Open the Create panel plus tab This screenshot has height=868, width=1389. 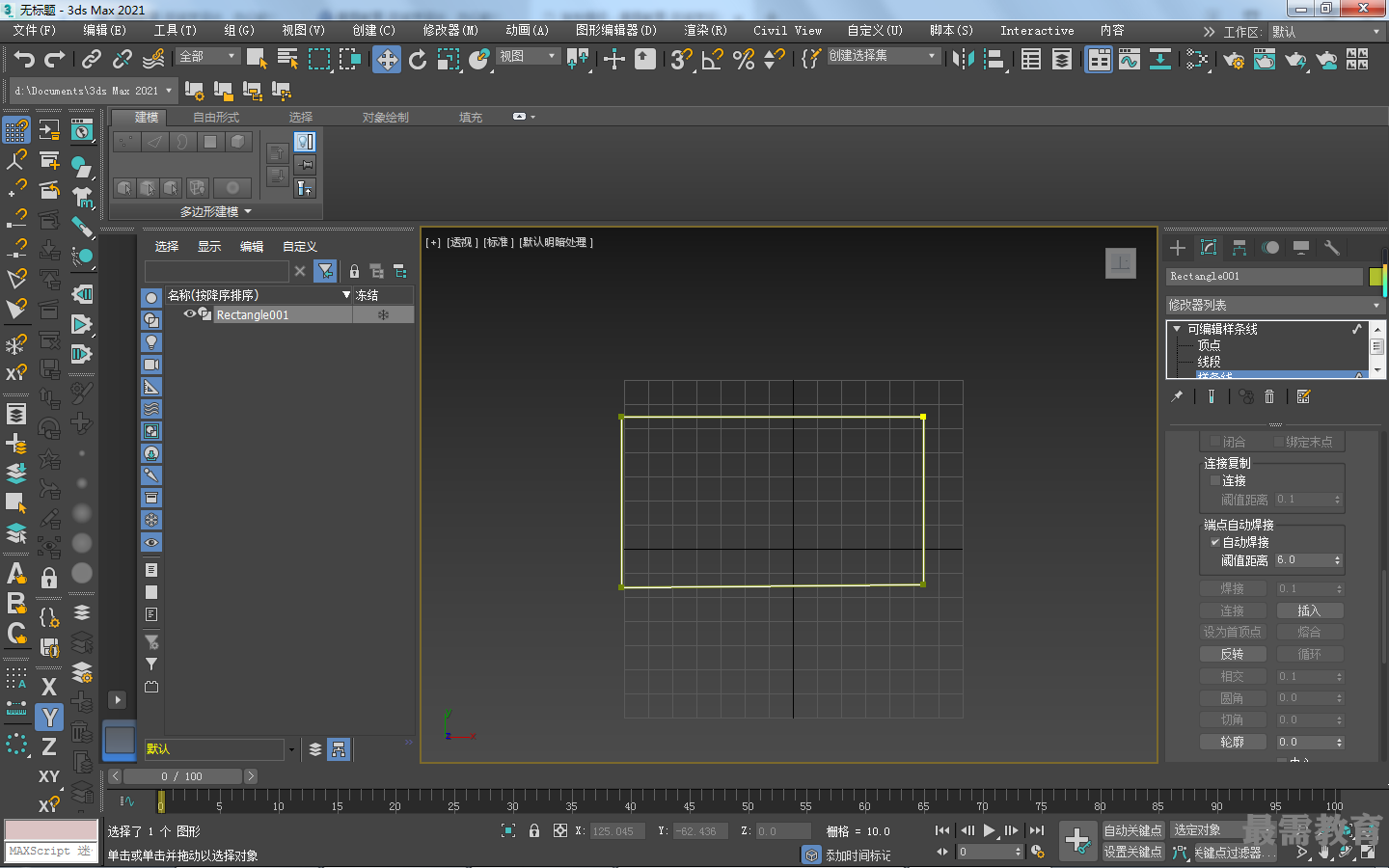(1178, 248)
